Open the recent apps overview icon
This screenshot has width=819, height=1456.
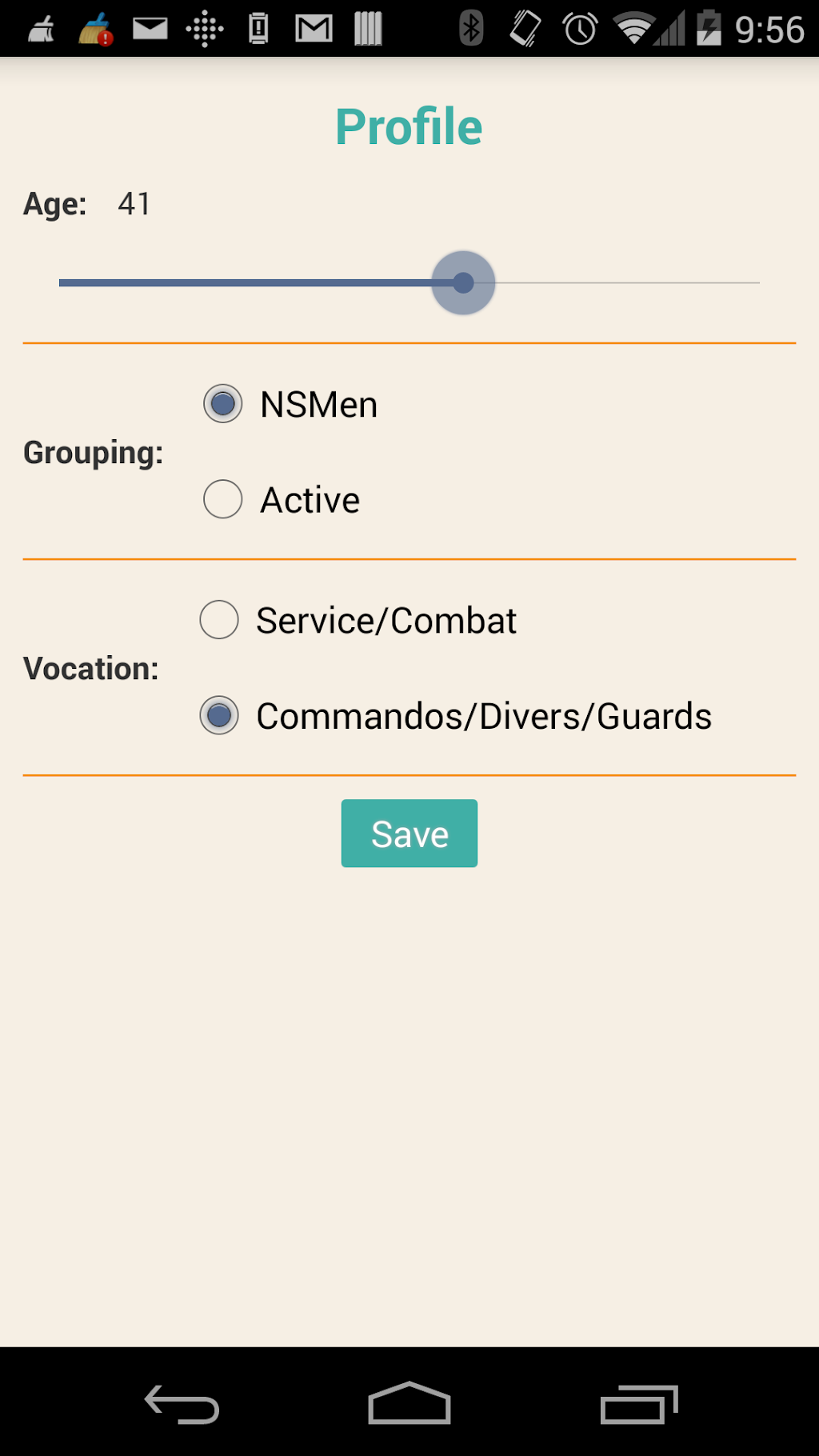coord(638,1404)
